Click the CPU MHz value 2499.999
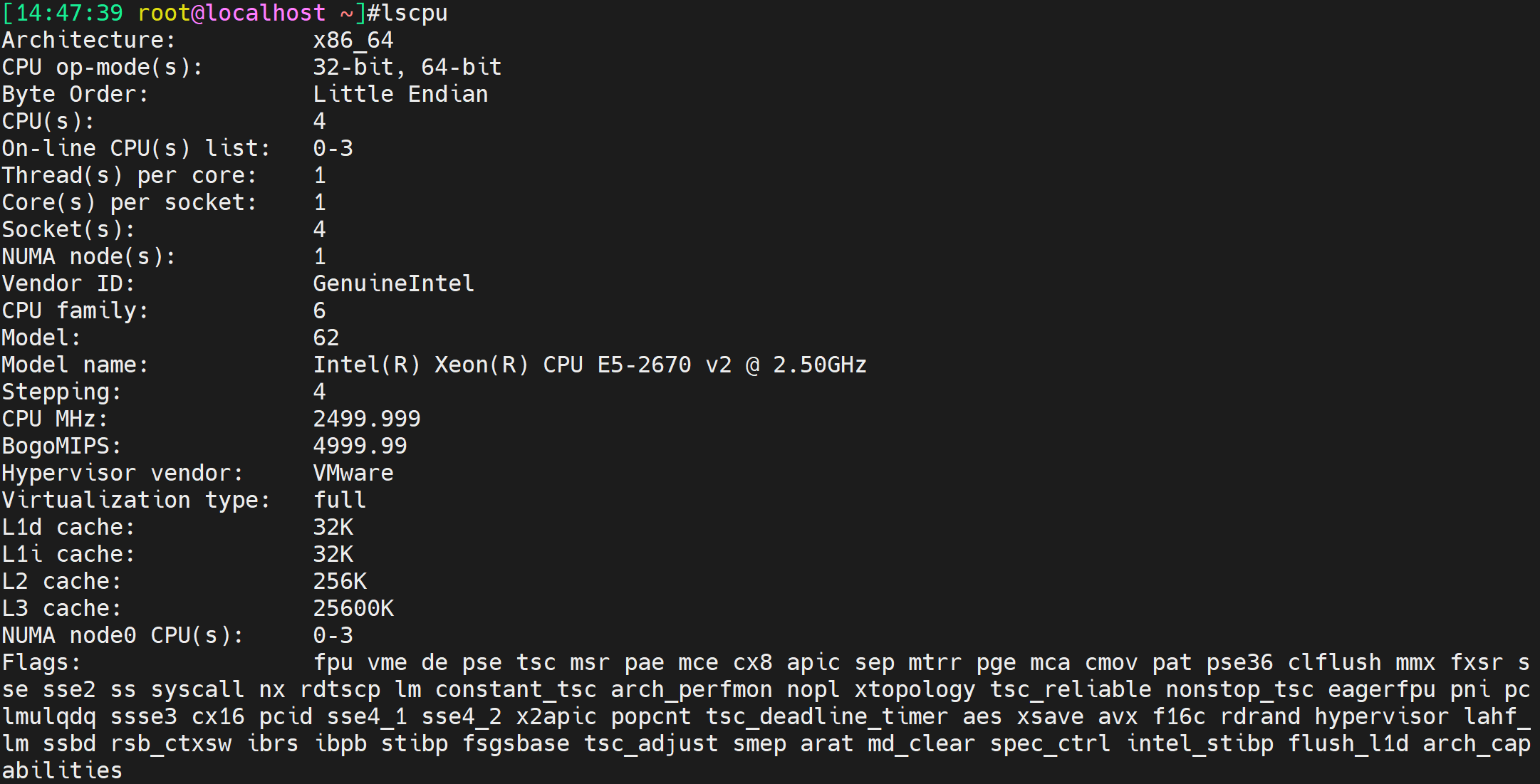The width and height of the screenshot is (1540, 784). tap(367, 419)
